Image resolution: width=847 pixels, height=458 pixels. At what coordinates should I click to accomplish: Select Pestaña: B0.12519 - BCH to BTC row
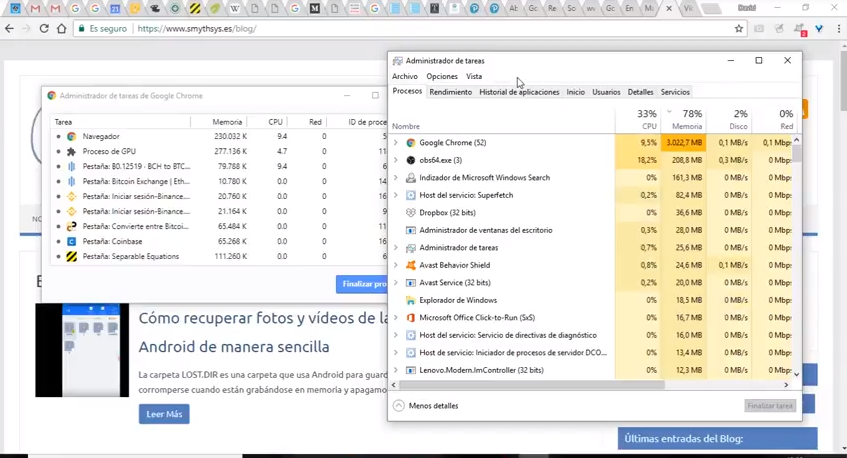[x=219, y=166]
